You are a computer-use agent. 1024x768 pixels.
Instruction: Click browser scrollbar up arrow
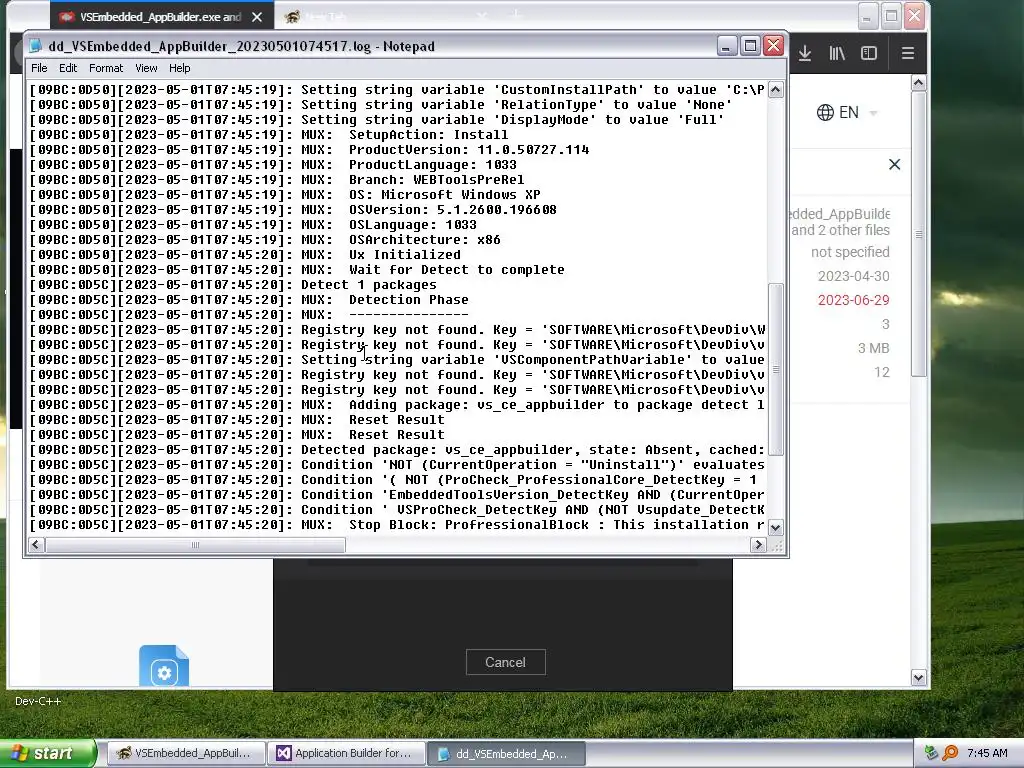pyautogui.click(x=918, y=83)
